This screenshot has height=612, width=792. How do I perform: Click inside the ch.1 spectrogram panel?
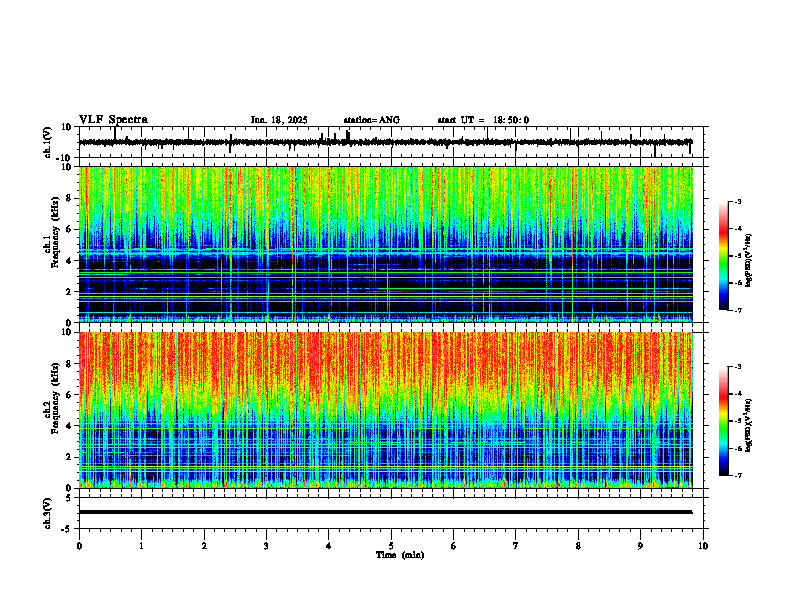point(385,244)
